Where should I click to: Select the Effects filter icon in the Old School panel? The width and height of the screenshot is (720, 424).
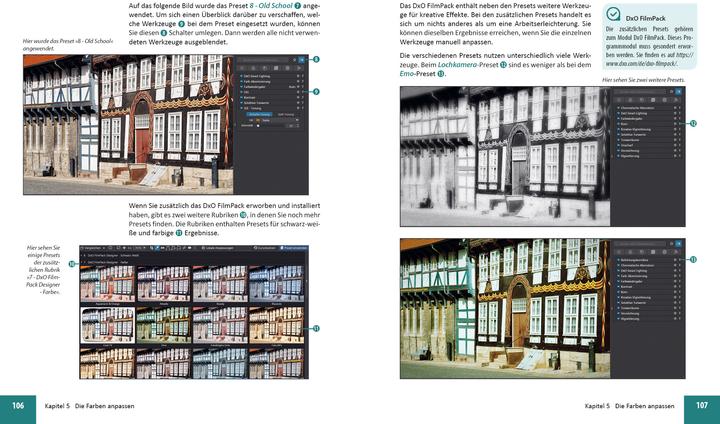tap(299, 68)
